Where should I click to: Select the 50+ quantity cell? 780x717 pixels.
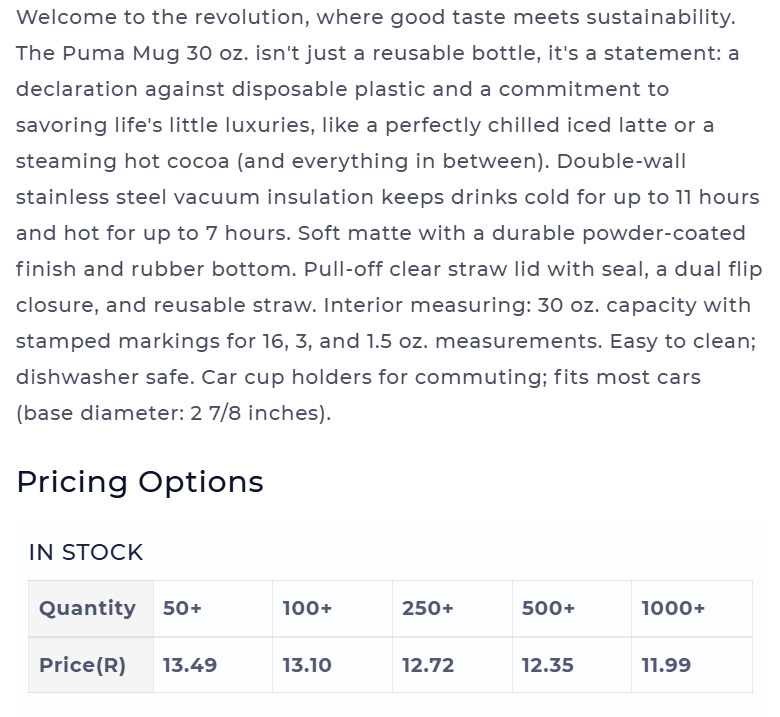213,608
